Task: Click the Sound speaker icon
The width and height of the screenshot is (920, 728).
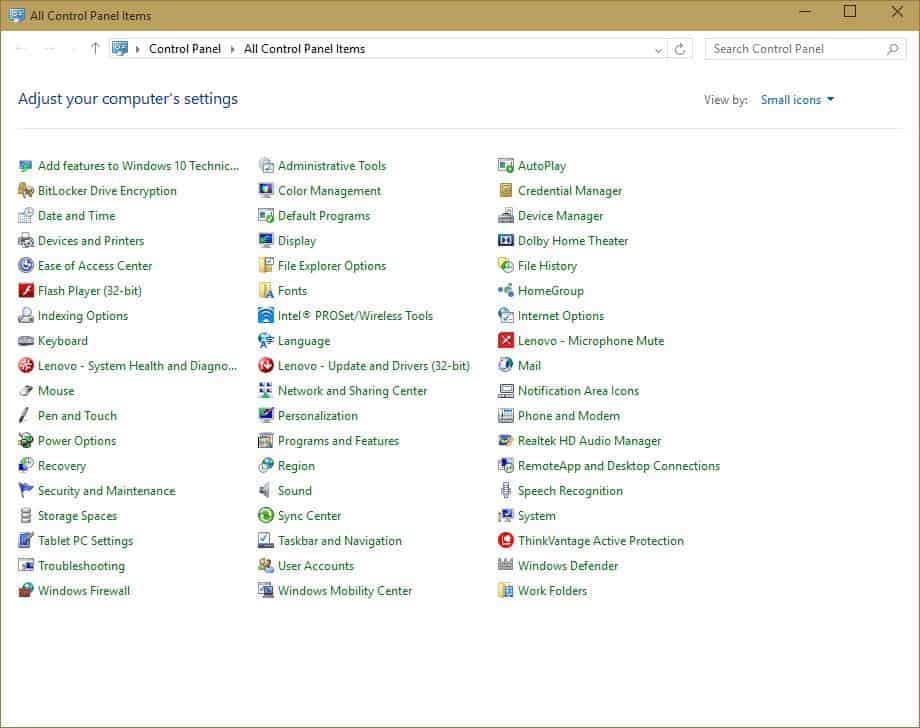Action: (265, 490)
